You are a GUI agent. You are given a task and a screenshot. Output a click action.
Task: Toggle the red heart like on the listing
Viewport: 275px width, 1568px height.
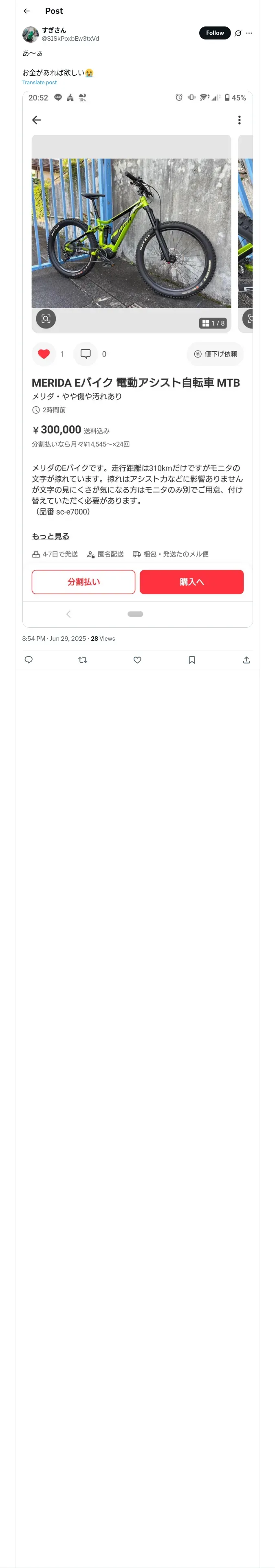point(44,354)
